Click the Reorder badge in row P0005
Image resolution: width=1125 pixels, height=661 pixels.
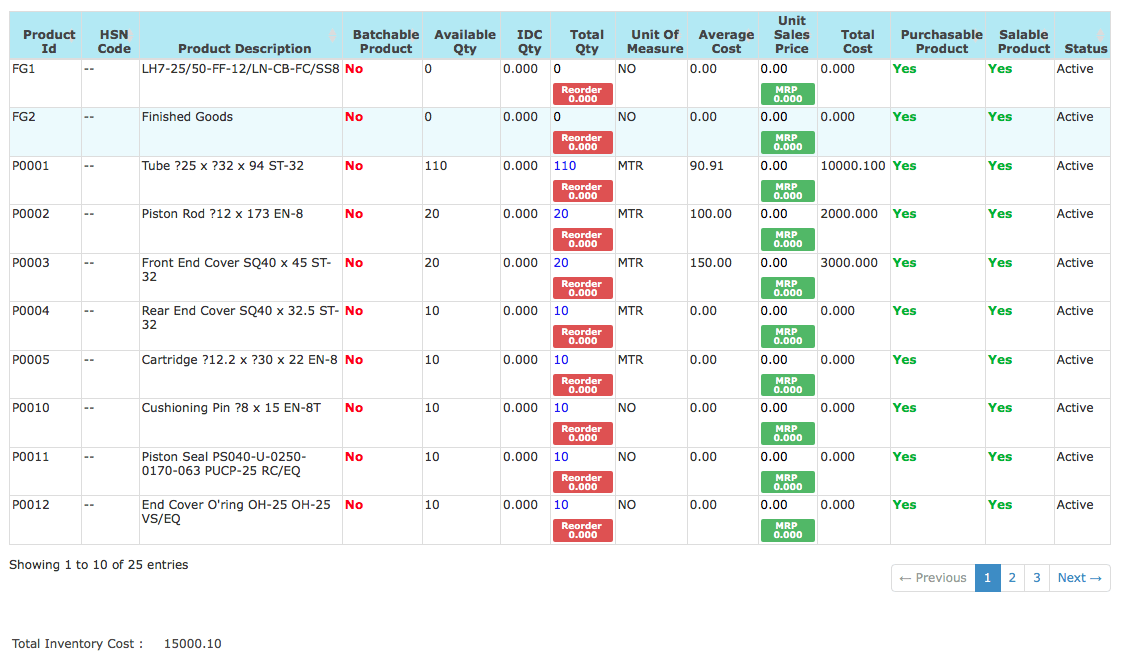tap(583, 385)
